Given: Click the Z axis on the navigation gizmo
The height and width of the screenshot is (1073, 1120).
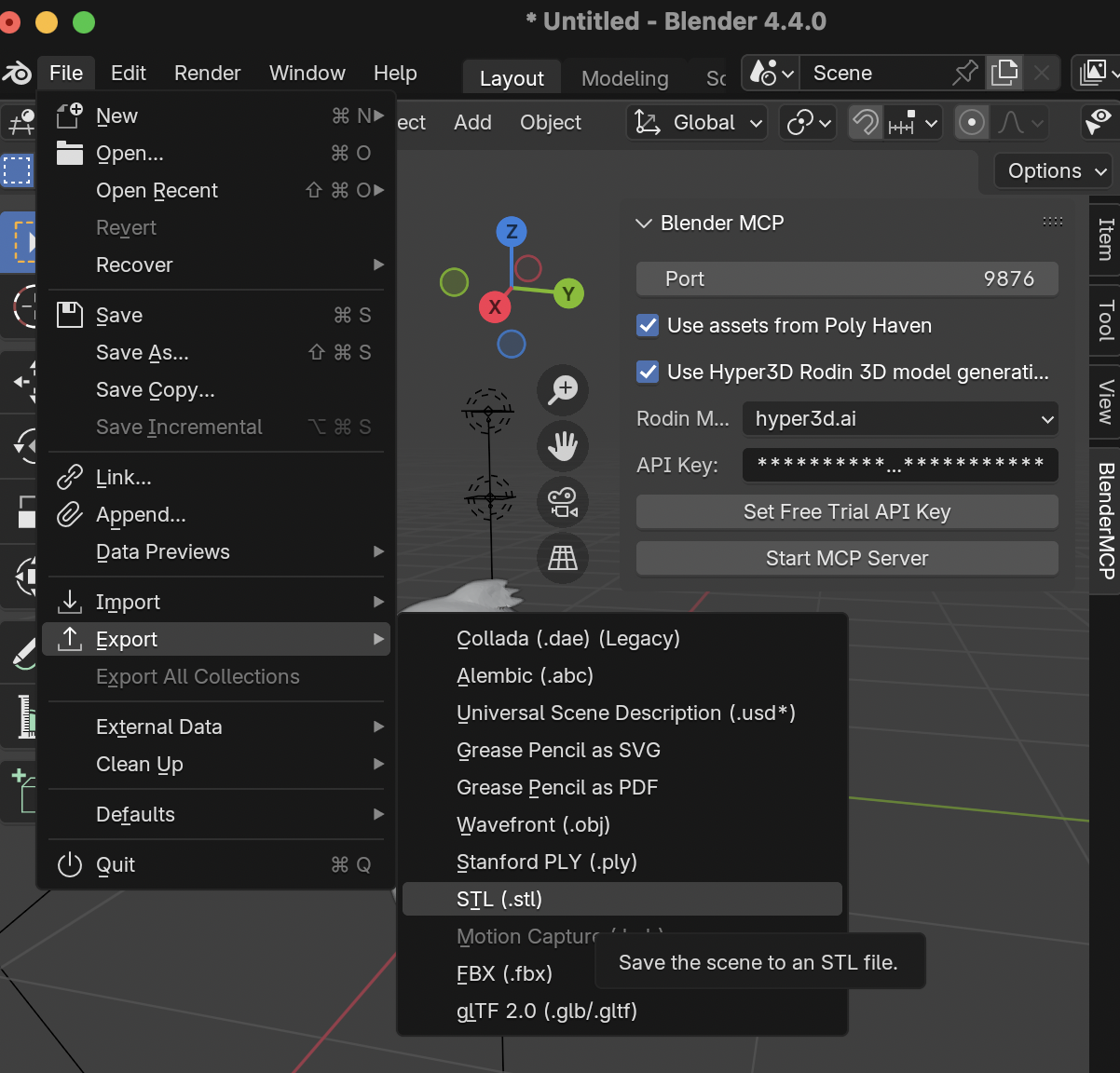Looking at the screenshot, I should coord(511,231).
